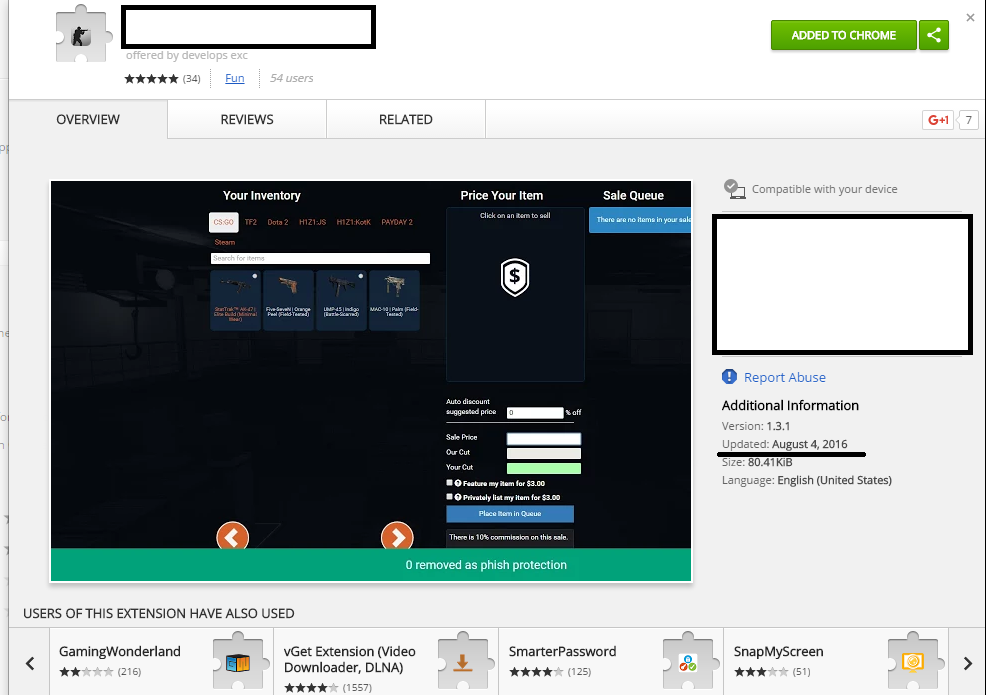
Task: Select the MAC-10 Palm item thumbnail
Action: point(394,300)
